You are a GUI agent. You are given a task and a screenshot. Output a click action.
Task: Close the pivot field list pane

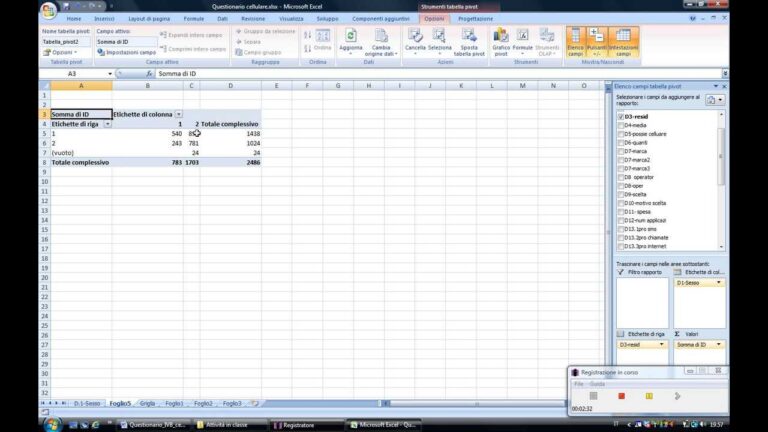tap(724, 86)
